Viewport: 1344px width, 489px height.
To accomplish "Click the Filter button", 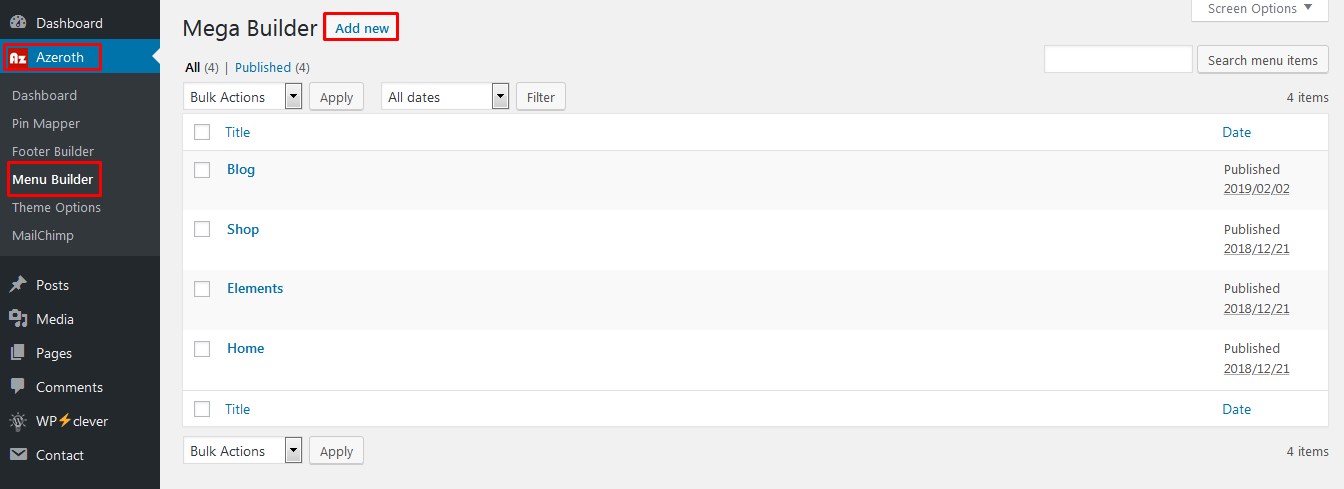I will coord(541,97).
